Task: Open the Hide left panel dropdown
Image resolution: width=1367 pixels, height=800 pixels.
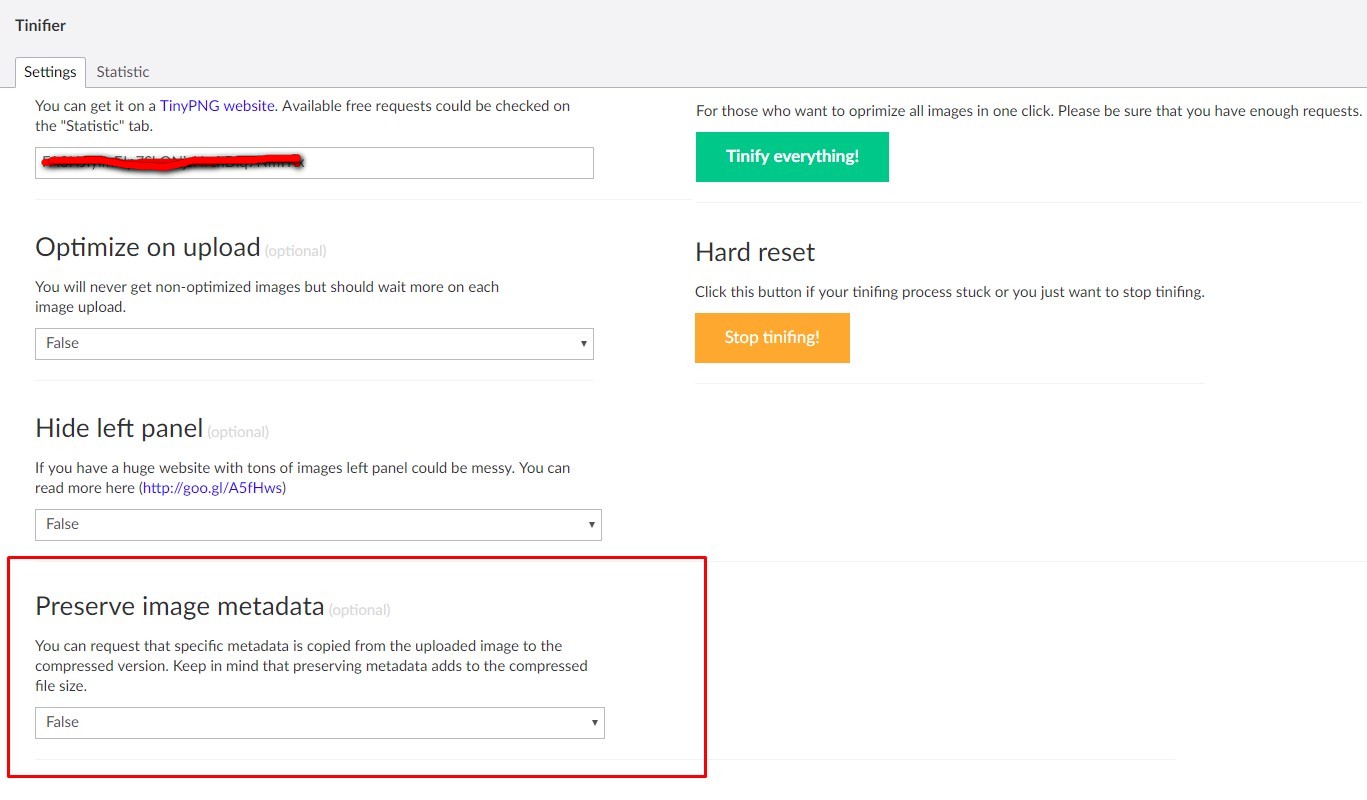Action: pos(318,524)
